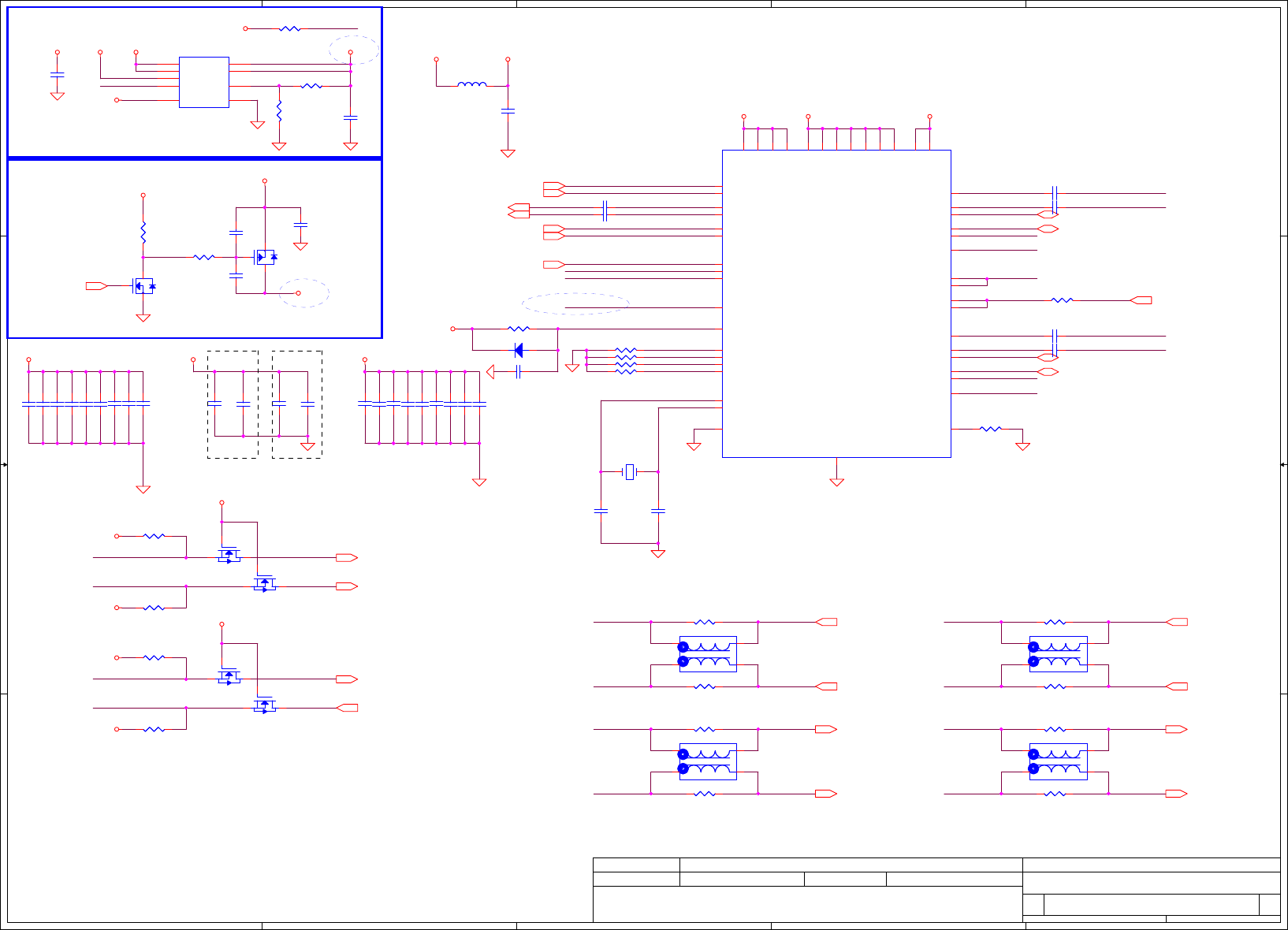Select the inductor coil near the top
Image resolution: width=1288 pixels, height=930 pixels.
[x=471, y=84]
